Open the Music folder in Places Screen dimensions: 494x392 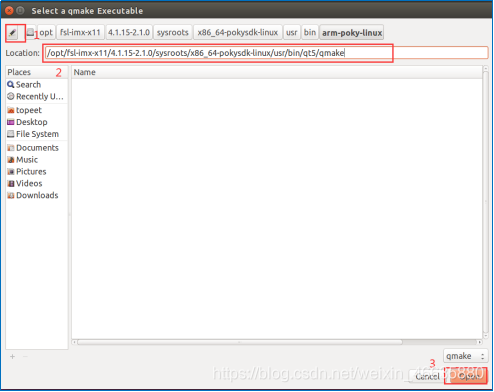[37, 160]
